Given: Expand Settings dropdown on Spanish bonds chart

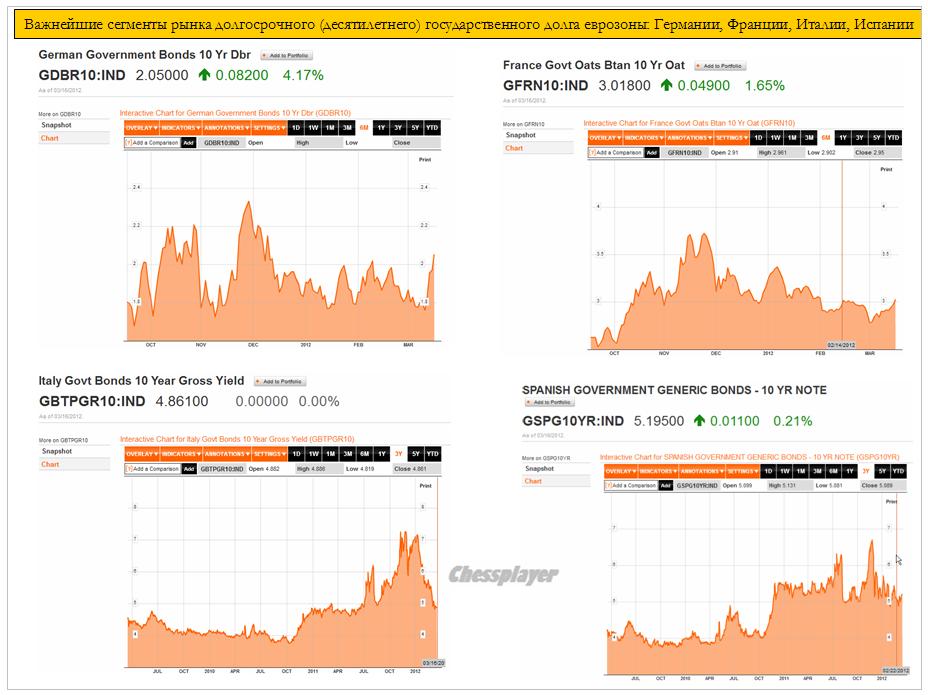Looking at the screenshot, I should (x=742, y=471).
